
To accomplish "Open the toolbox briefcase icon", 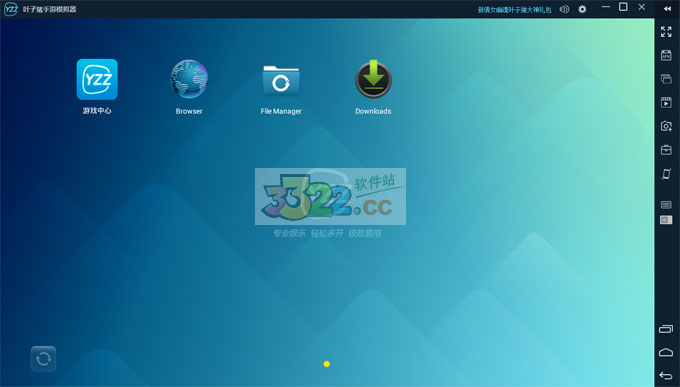I will pyautogui.click(x=666, y=150).
